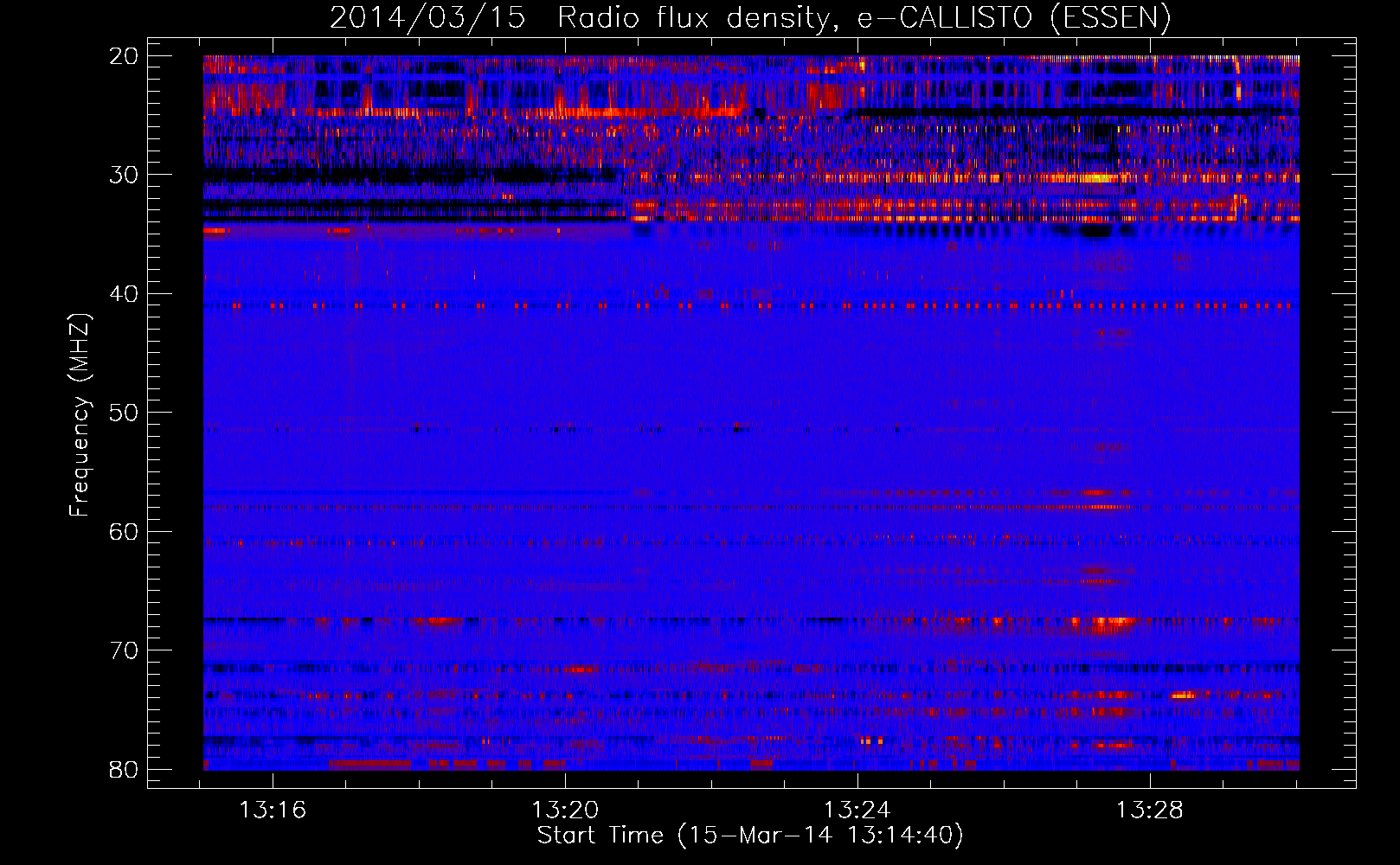The width and height of the screenshot is (1400, 865).
Task: Click the frequency tick label '70'
Action: click(124, 650)
